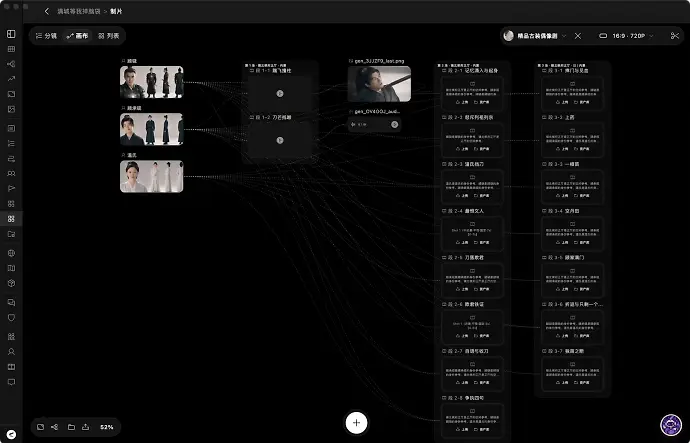Image resolution: width=690 pixels, height=443 pixels.
Task: Play the video in segment 1-1 card
Action: click(x=279, y=93)
